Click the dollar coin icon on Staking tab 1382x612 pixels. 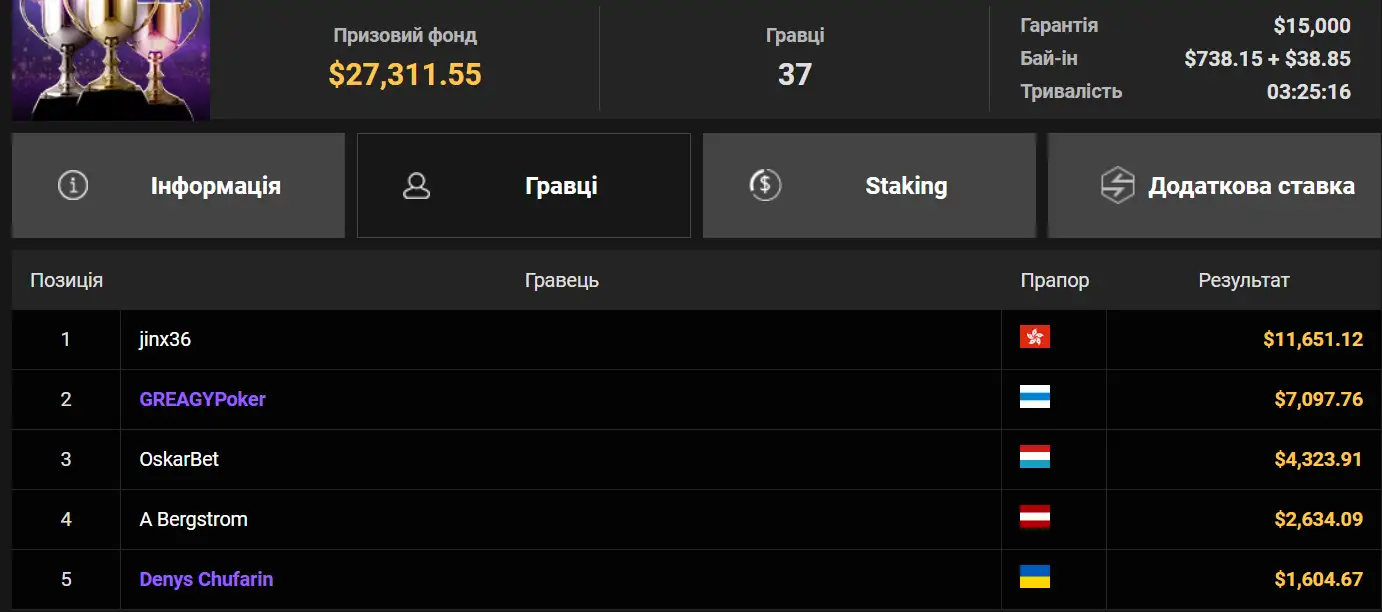pyautogui.click(x=765, y=185)
